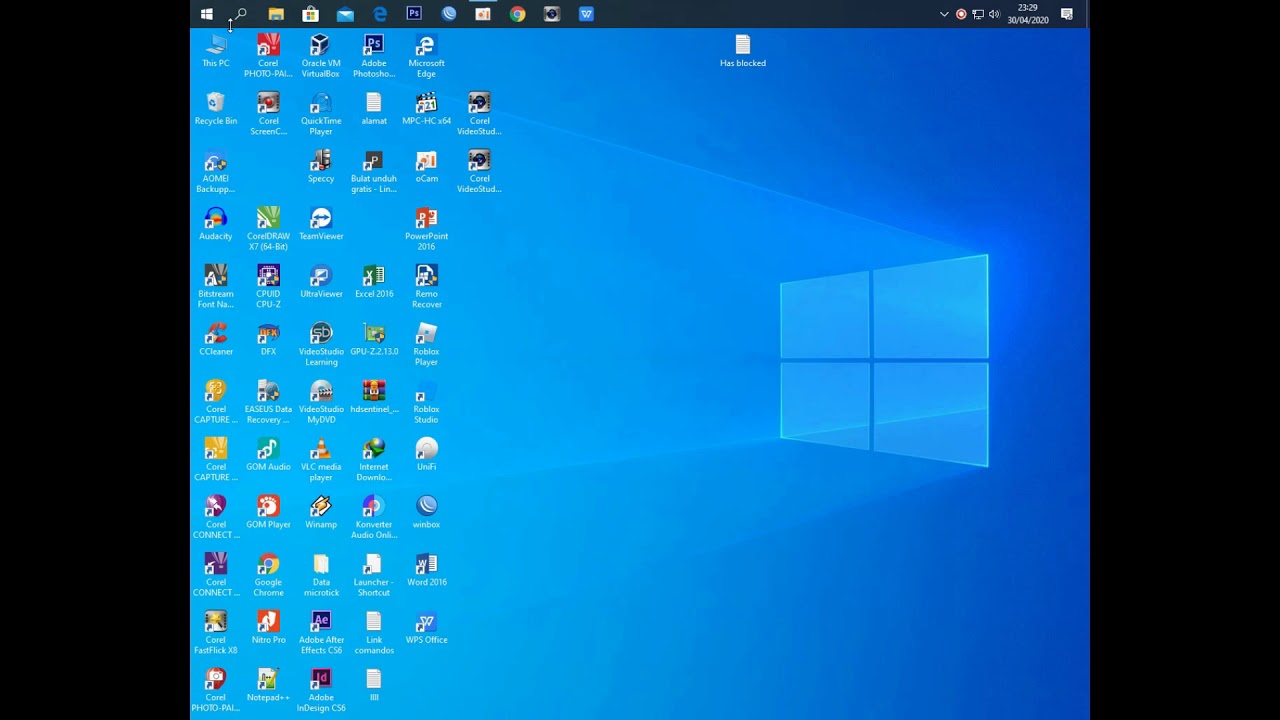Select GOM Player desktop icon
Viewport: 1280px width, 720px height.
coord(268,513)
